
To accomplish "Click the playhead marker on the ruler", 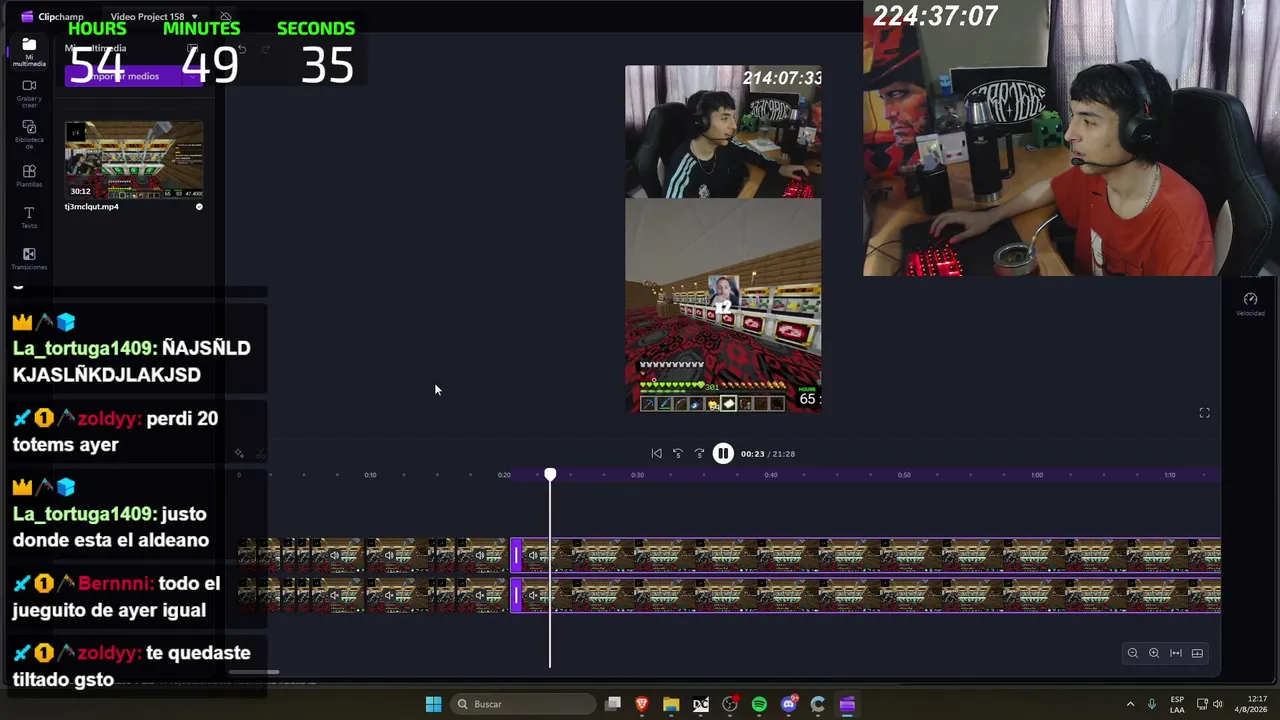I will (x=550, y=475).
